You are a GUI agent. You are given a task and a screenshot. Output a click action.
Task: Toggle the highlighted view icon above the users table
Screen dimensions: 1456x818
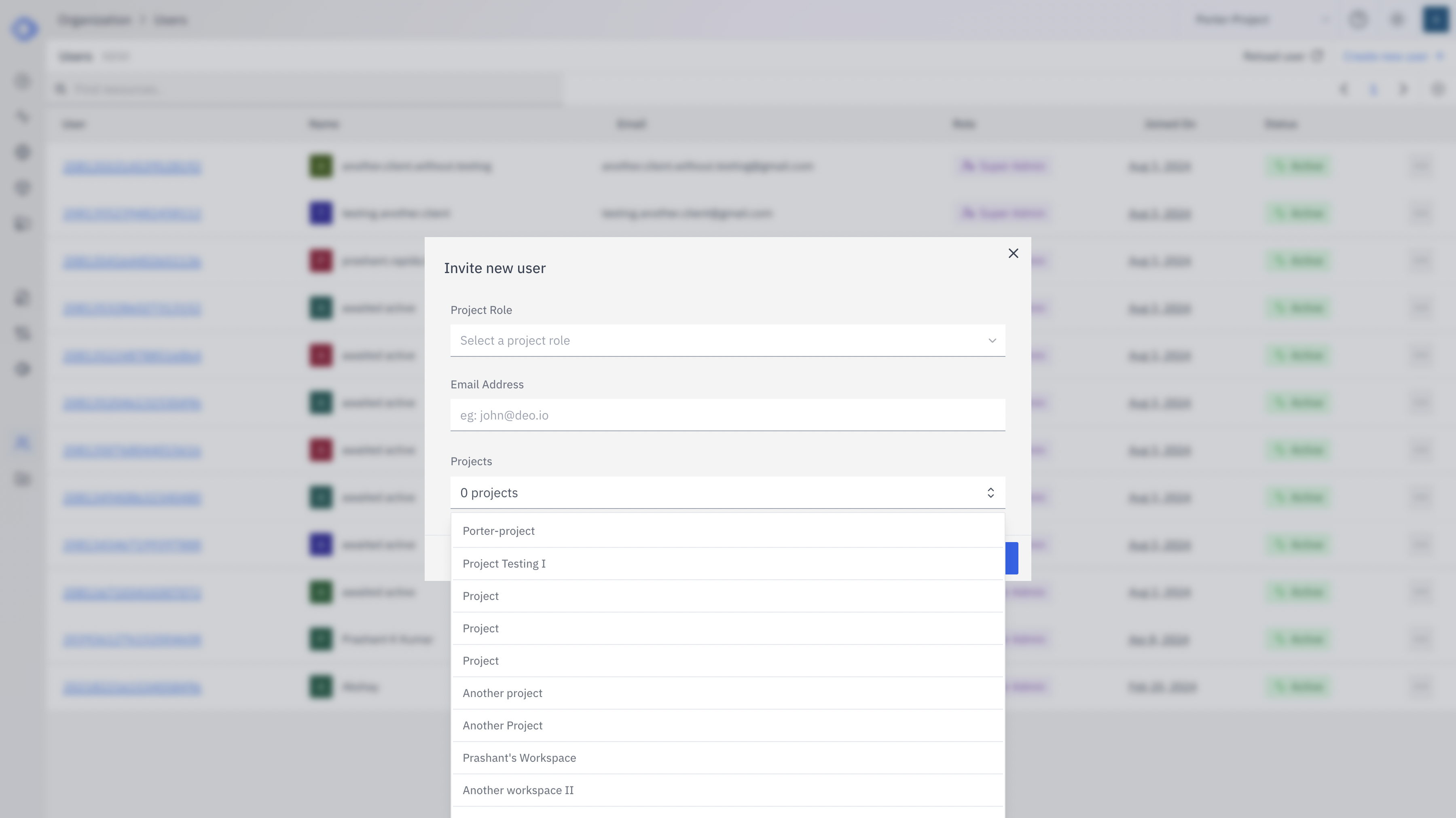coord(1373,89)
